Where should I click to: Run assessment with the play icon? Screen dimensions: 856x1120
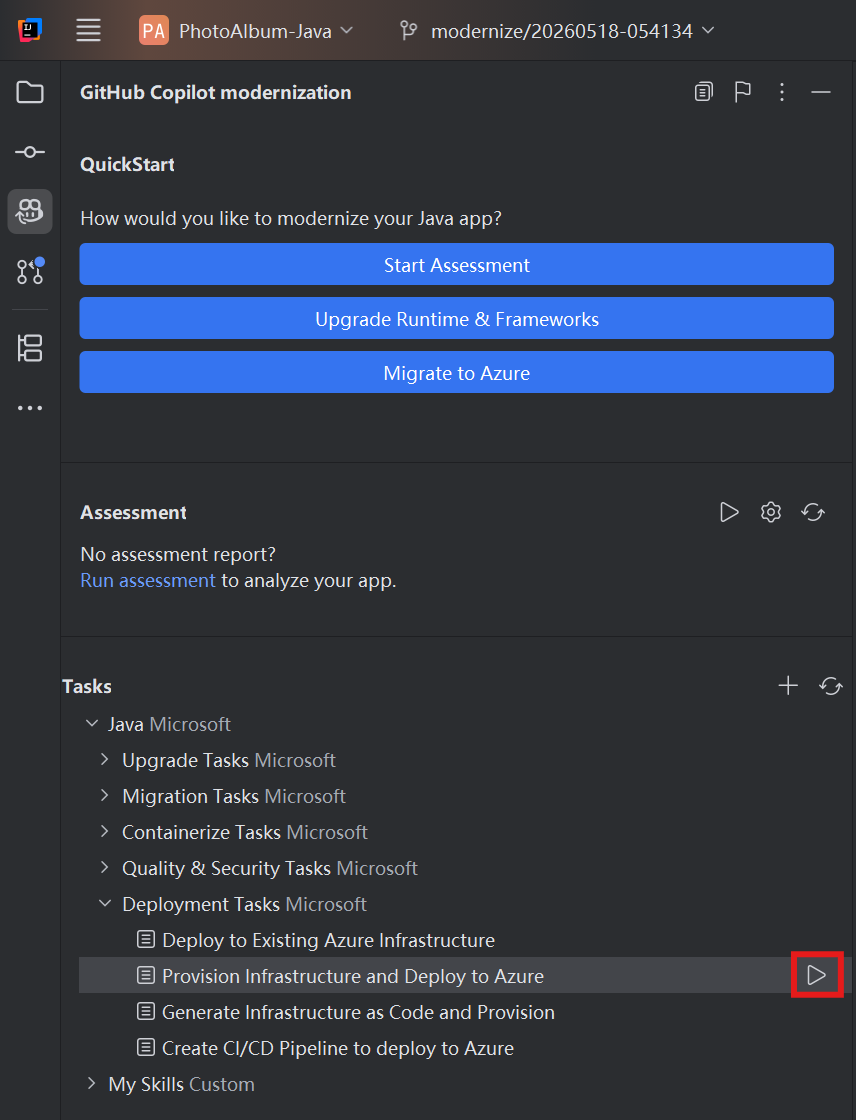pyautogui.click(x=729, y=512)
